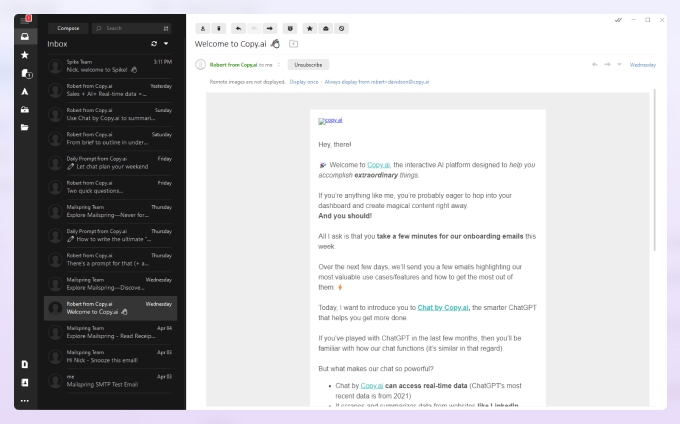Open the 'Chat by Copy.ai' link
The height and width of the screenshot is (424, 680).
[443, 308]
